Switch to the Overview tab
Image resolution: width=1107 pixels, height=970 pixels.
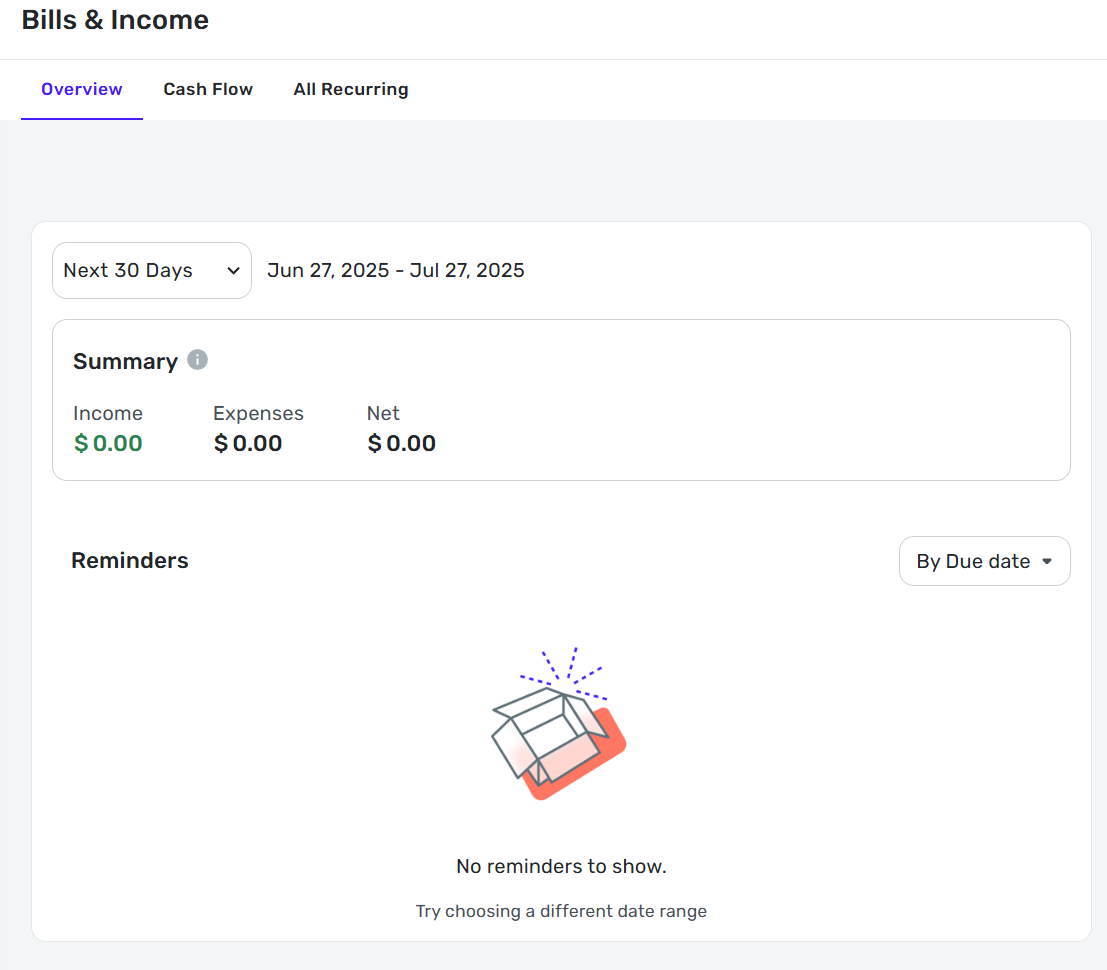click(x=82, y=89)
